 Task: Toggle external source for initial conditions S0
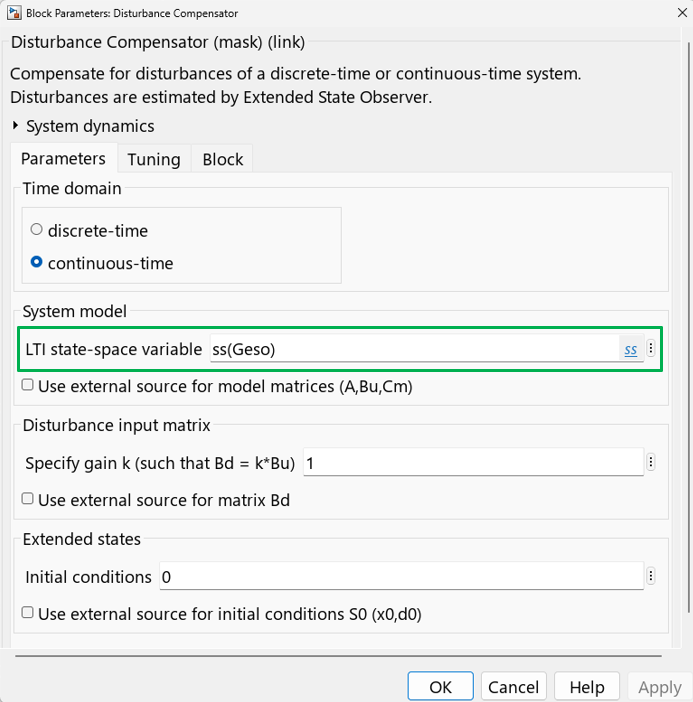click(28, 613)
